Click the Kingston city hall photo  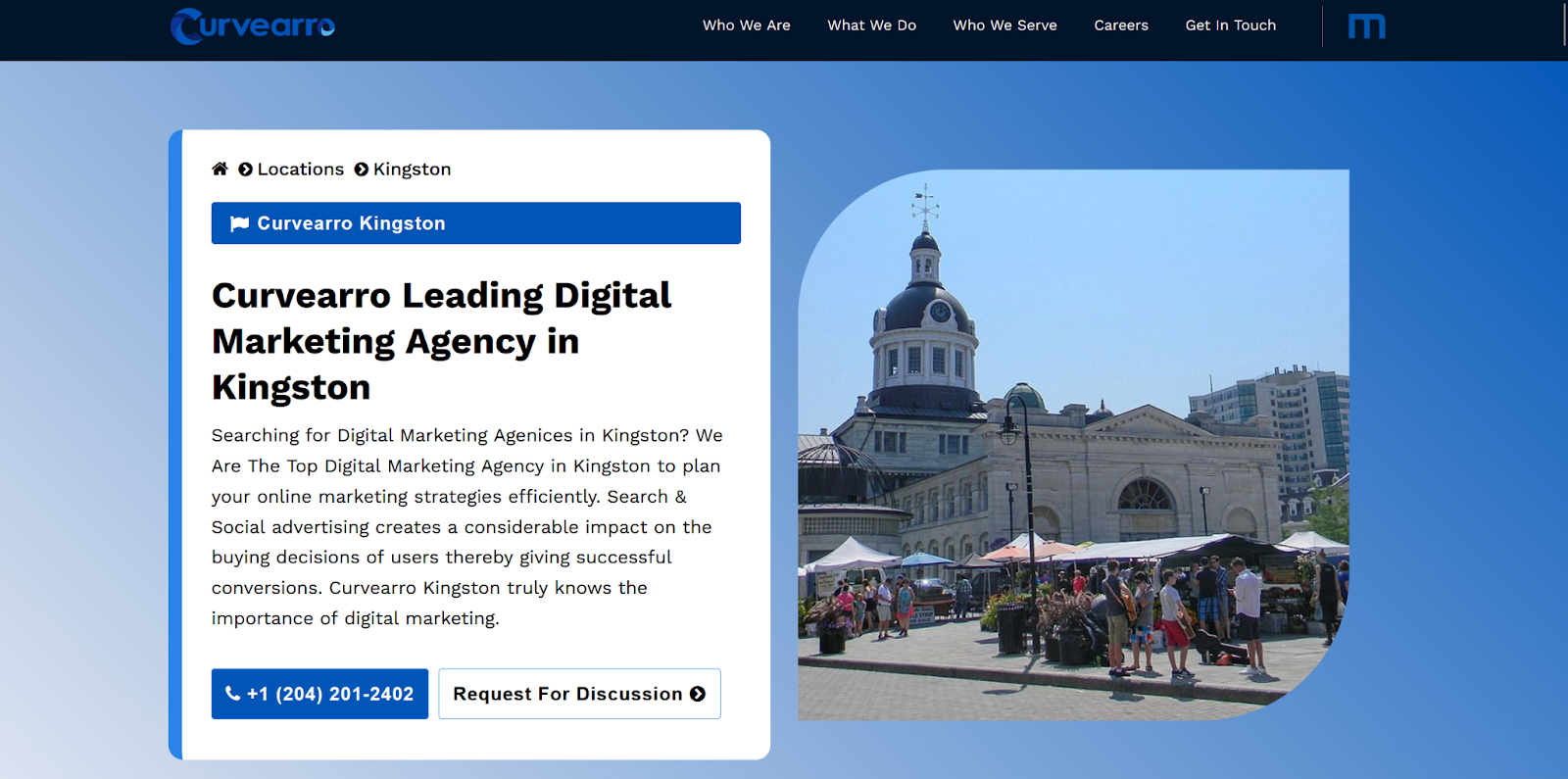(x=1073, y=445)
